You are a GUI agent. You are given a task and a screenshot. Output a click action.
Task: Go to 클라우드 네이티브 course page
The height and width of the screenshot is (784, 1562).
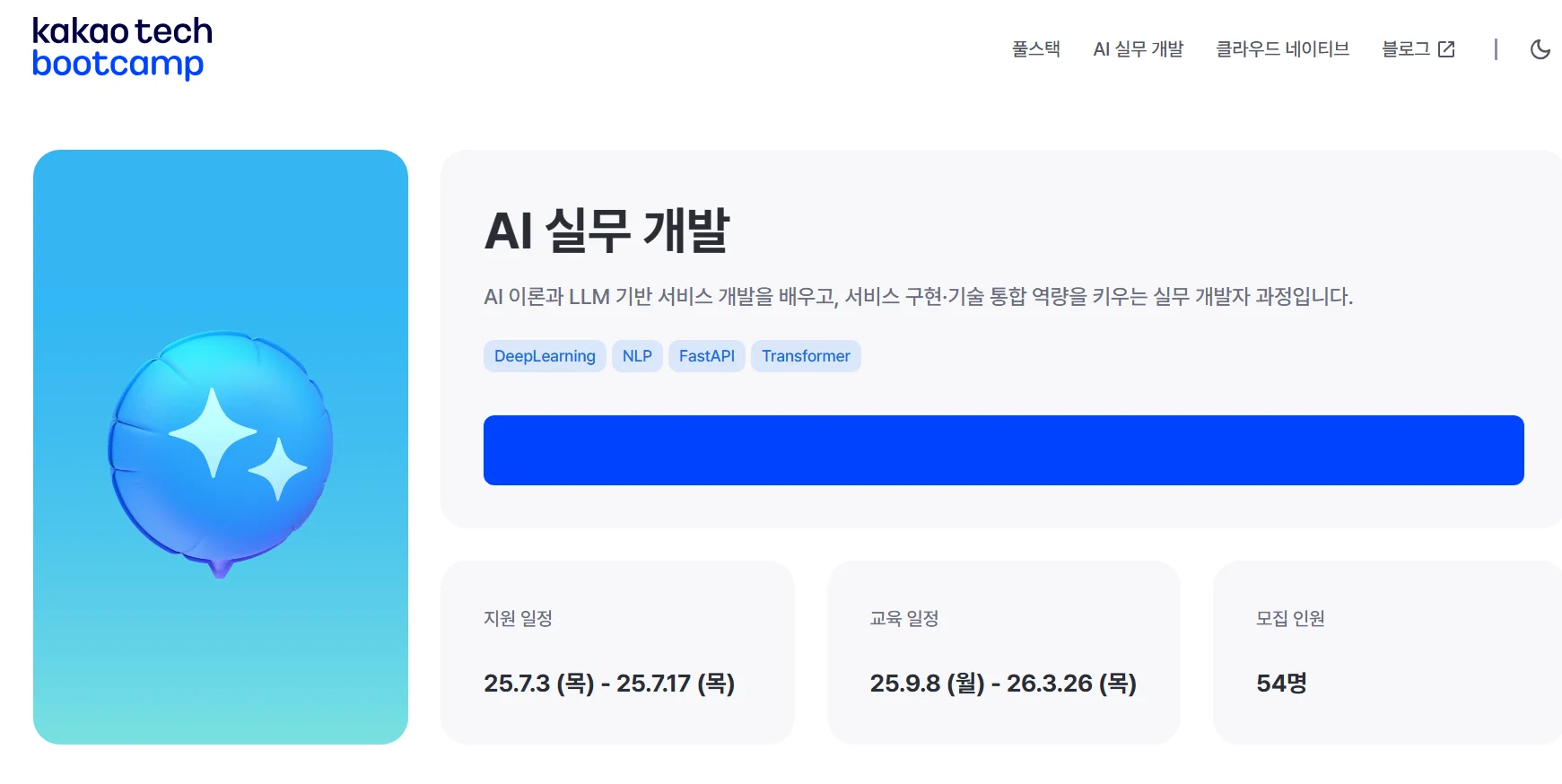1282,49
